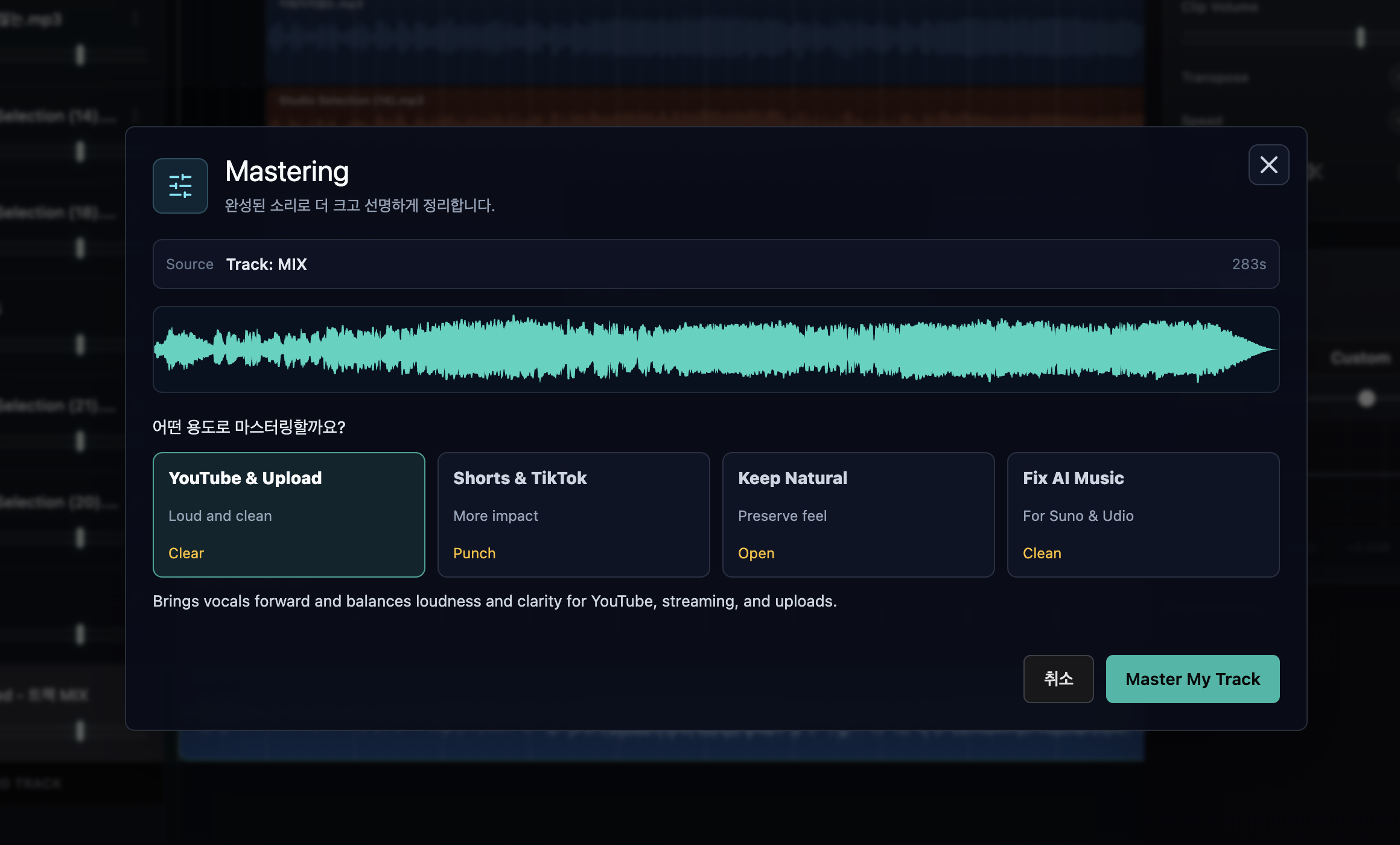Select the MIX track in track list

[x=45, y=695]
